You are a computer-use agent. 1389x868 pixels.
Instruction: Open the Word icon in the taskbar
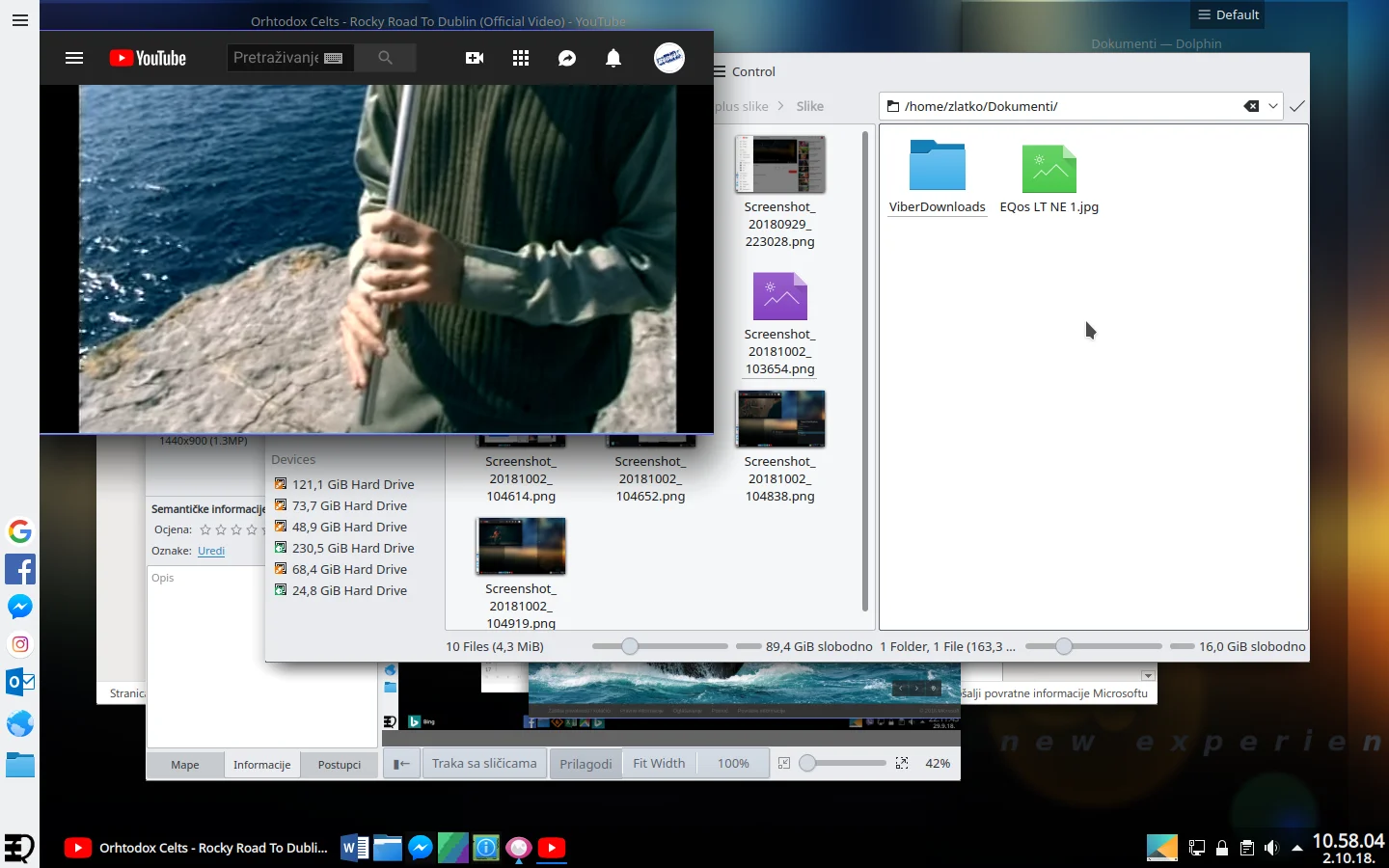point(354,848)
